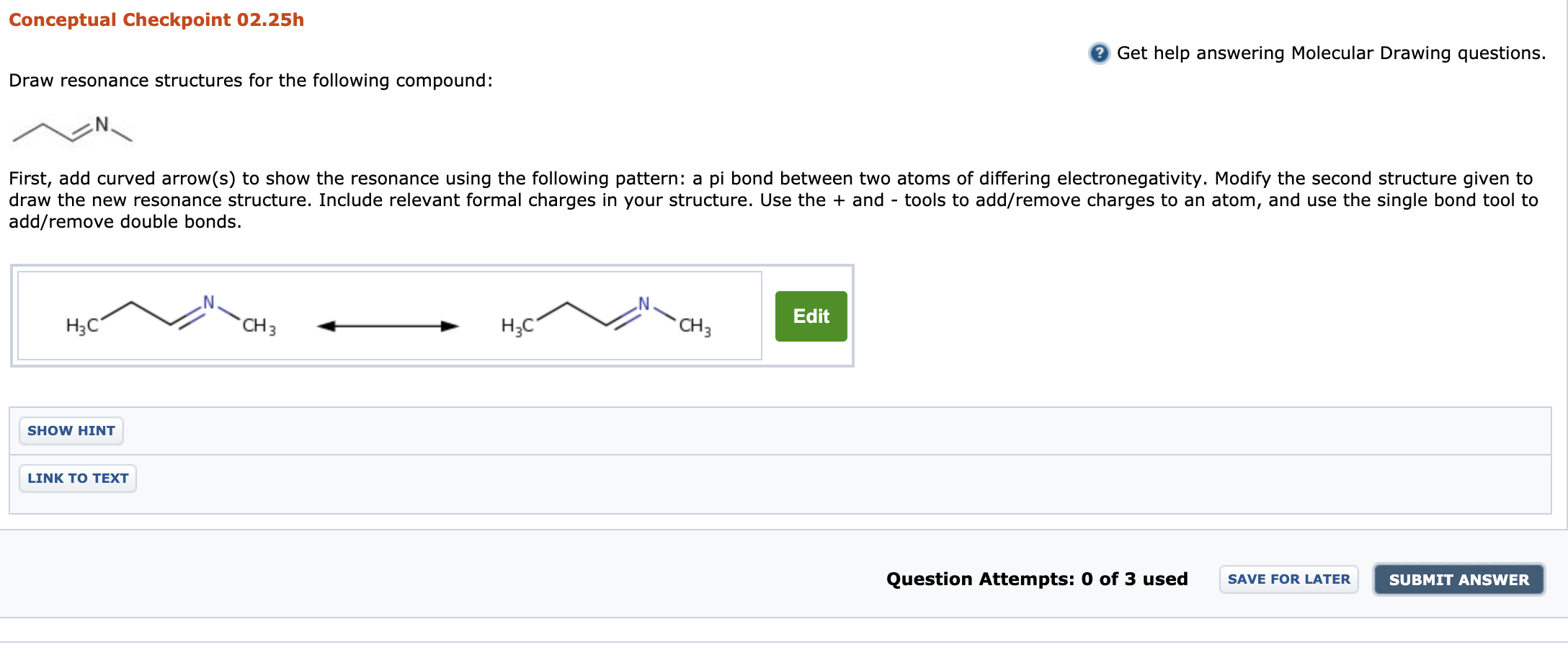Click the H3C group of the right structure

click(517, 326)
